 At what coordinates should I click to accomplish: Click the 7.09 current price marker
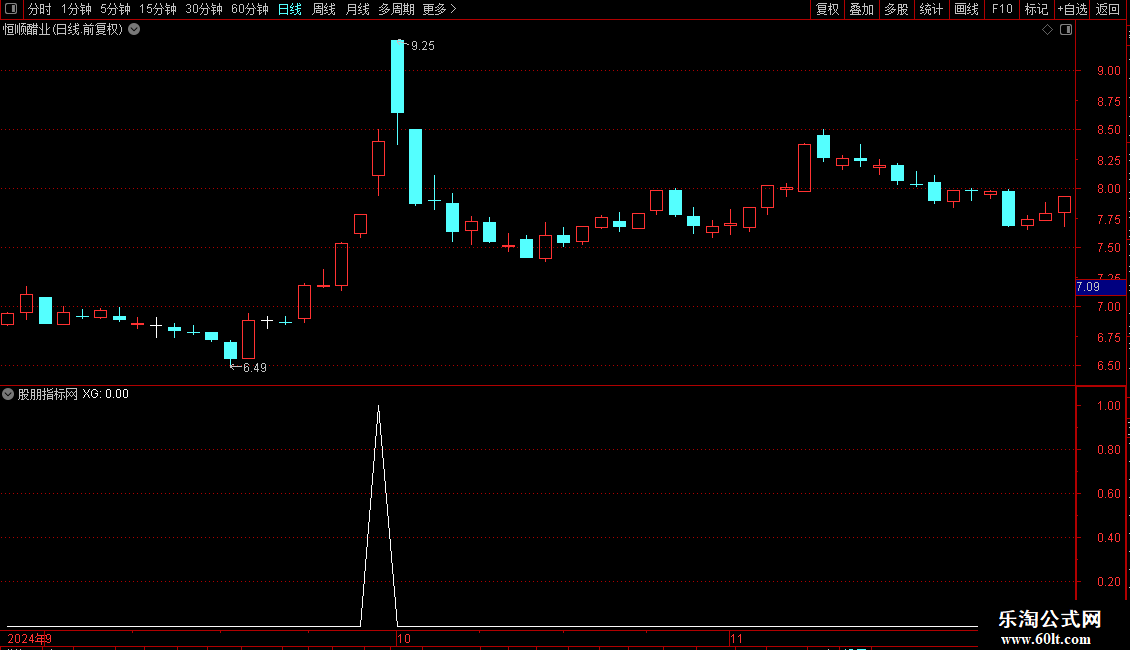[1100, 287]
